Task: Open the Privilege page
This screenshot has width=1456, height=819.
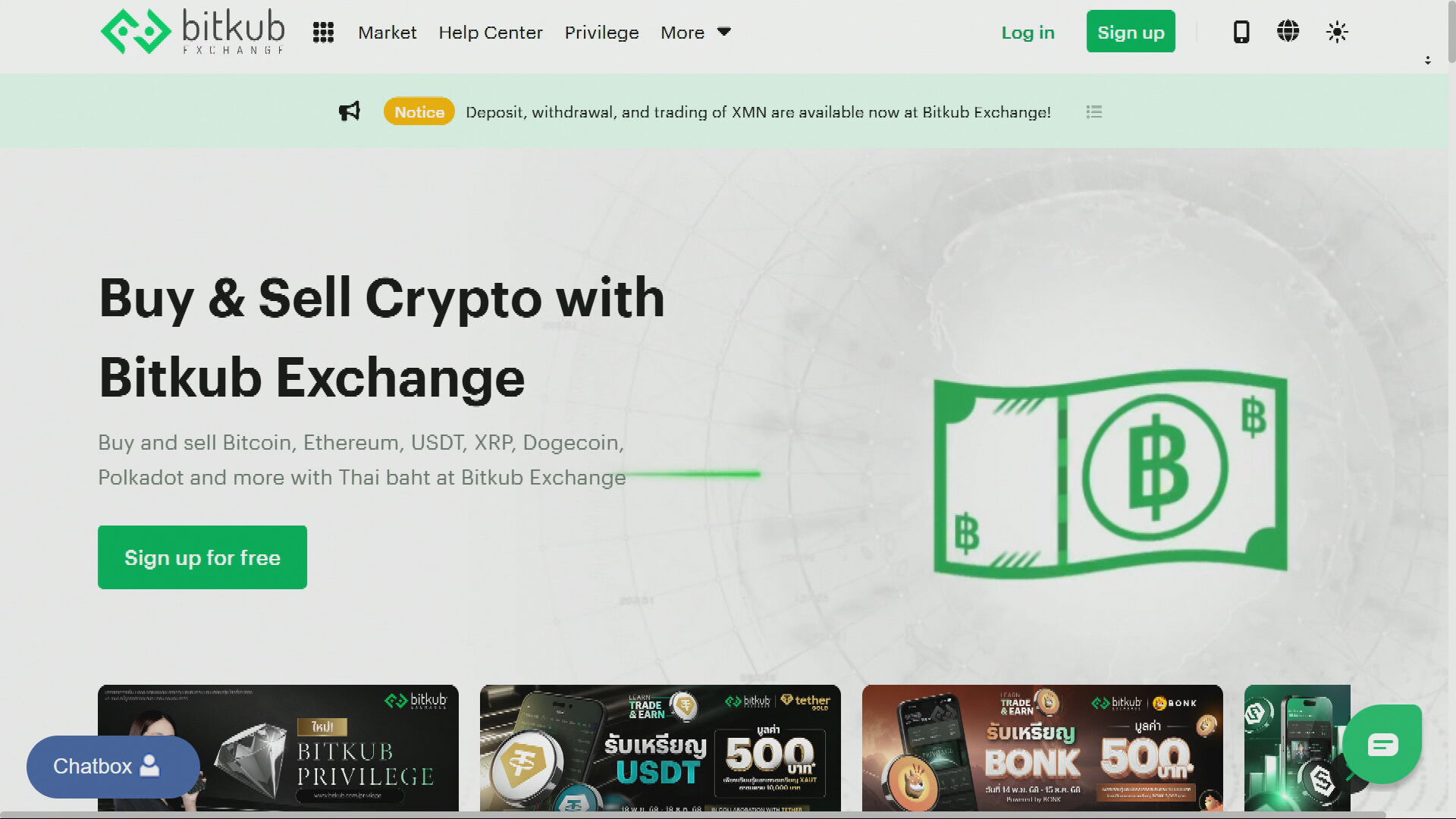Action: (x=601, y=33)
